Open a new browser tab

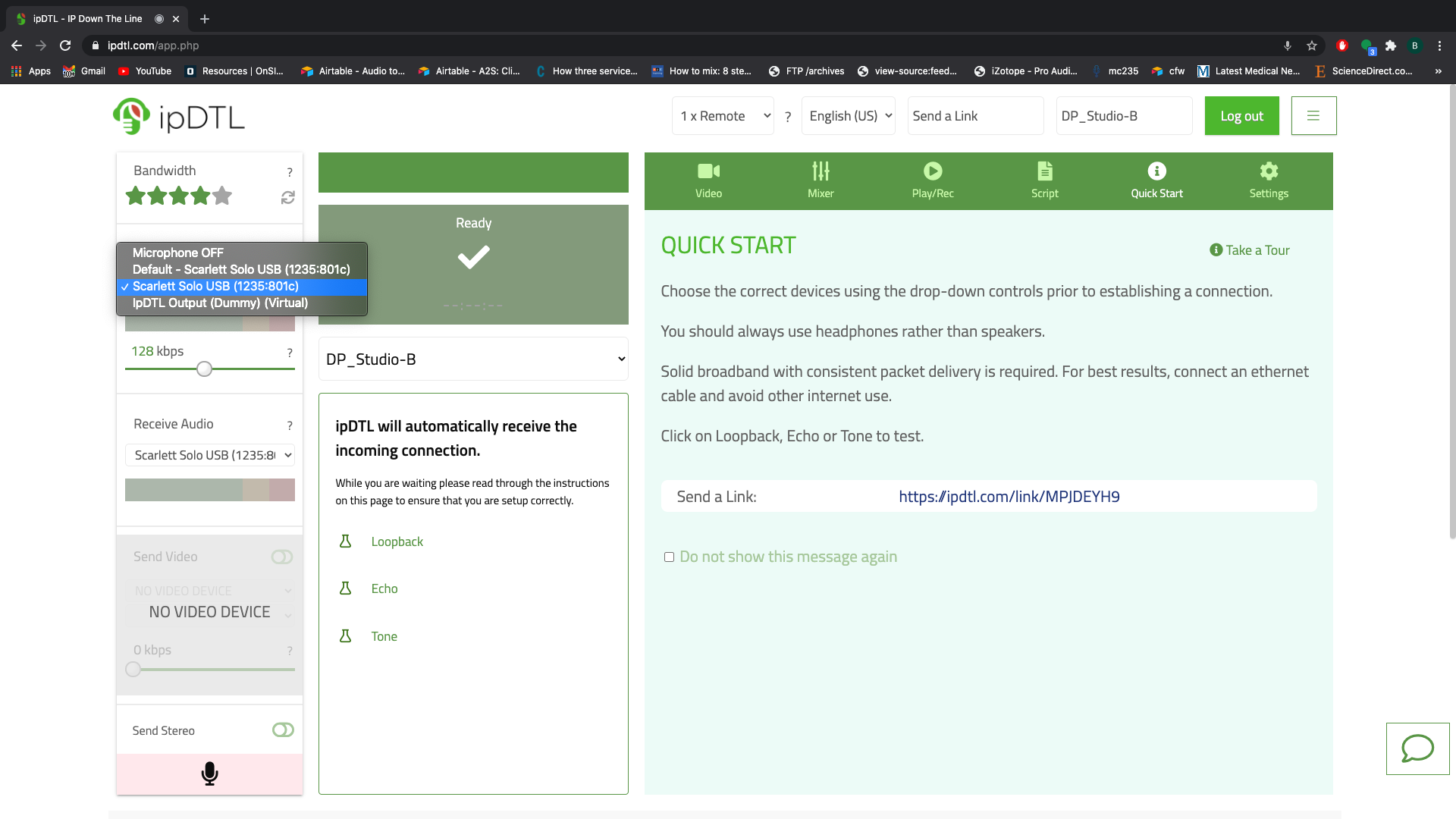pos(205,19)
